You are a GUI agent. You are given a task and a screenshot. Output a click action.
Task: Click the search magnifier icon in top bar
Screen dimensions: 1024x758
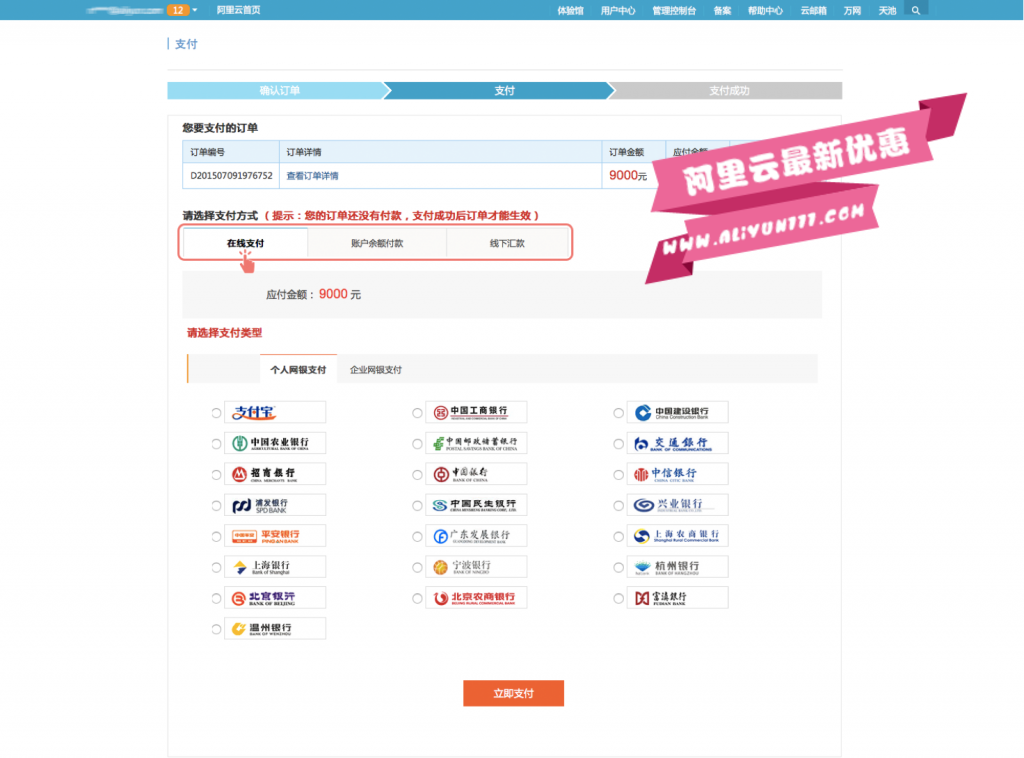[x=916, y=10]
